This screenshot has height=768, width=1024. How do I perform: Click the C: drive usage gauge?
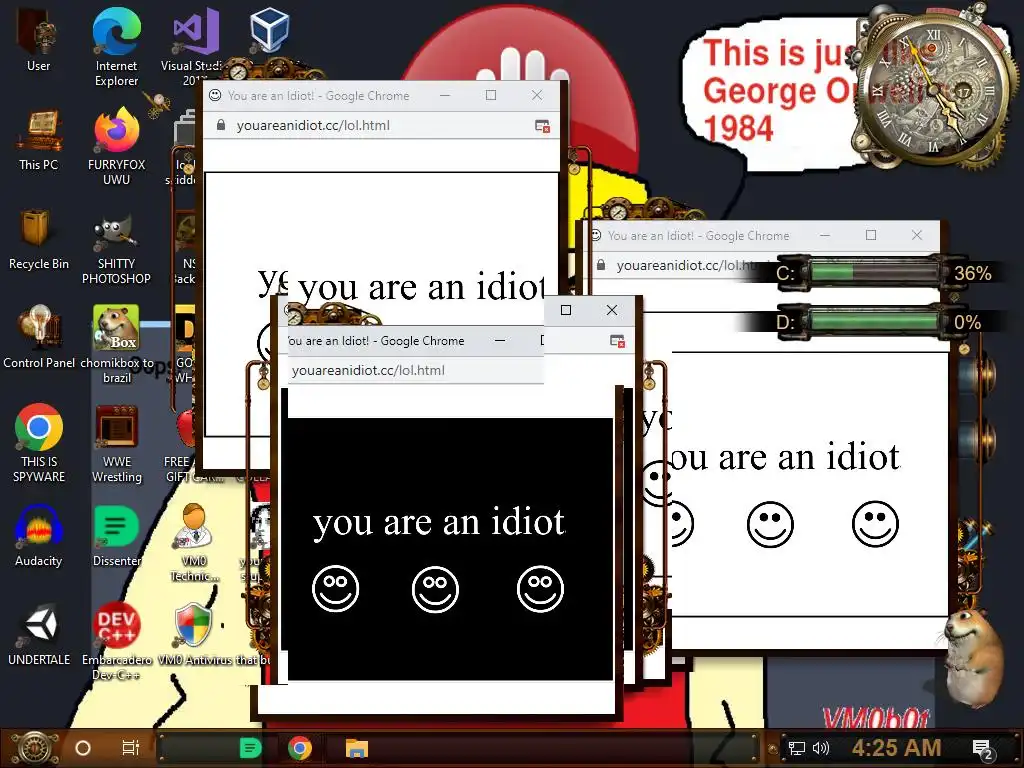[874, 272]
